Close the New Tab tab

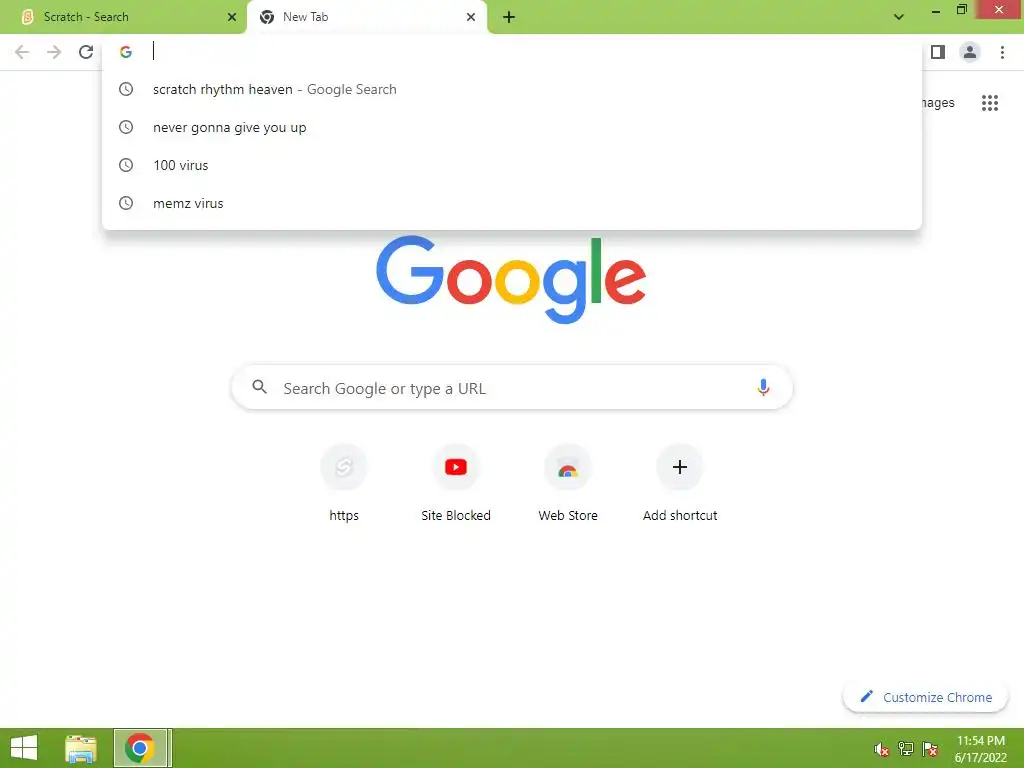pos(471,17)
